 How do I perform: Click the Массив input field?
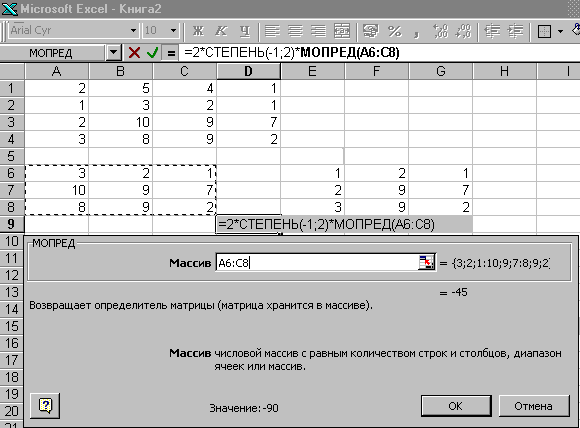[317, 263]
